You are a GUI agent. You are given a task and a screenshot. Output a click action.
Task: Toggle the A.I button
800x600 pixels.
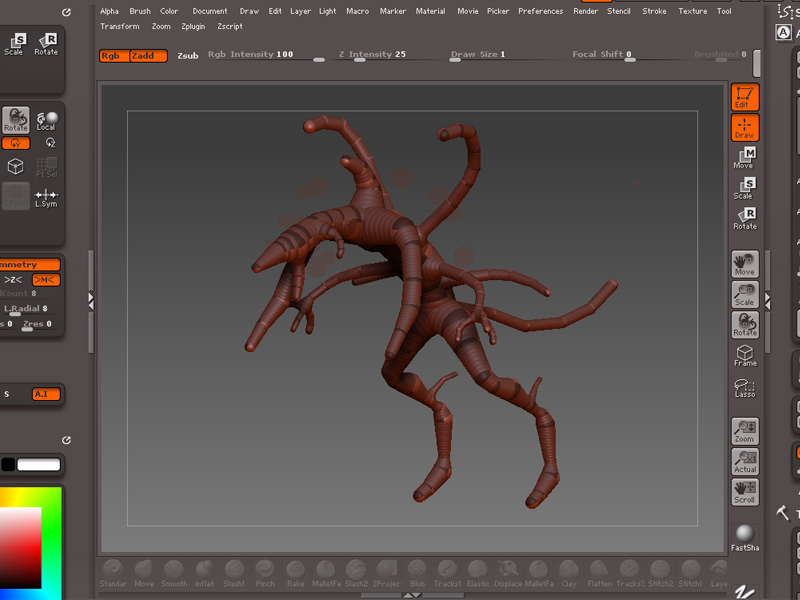pyautogui.click(x=46, y=394)
